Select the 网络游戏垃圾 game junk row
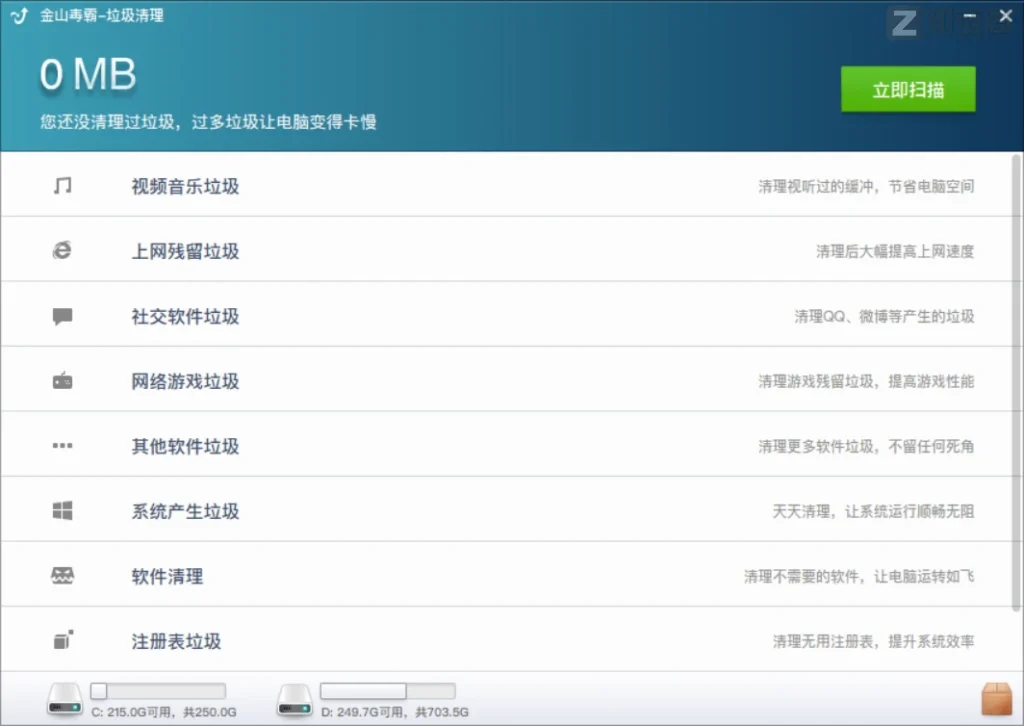Image resolution: width=1024 pixels, height=726 pixels. click(184, 380)
